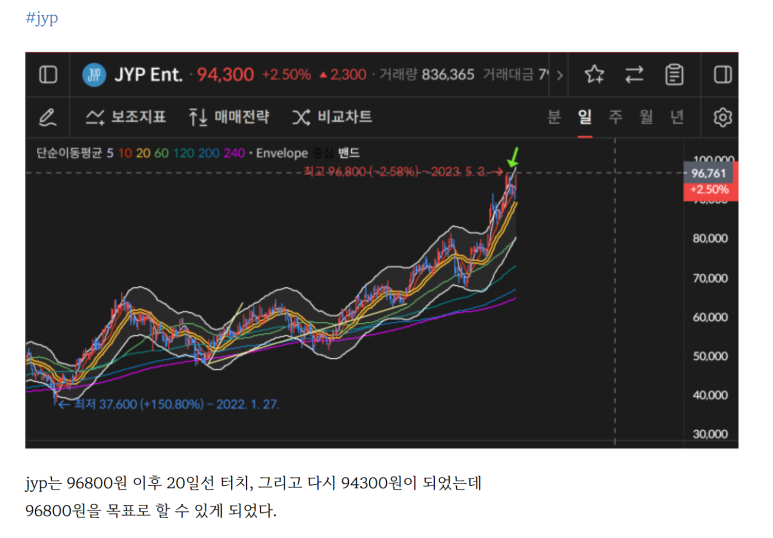
Task: Click the #jyp hashtag link
Action: tap(42, 18)
